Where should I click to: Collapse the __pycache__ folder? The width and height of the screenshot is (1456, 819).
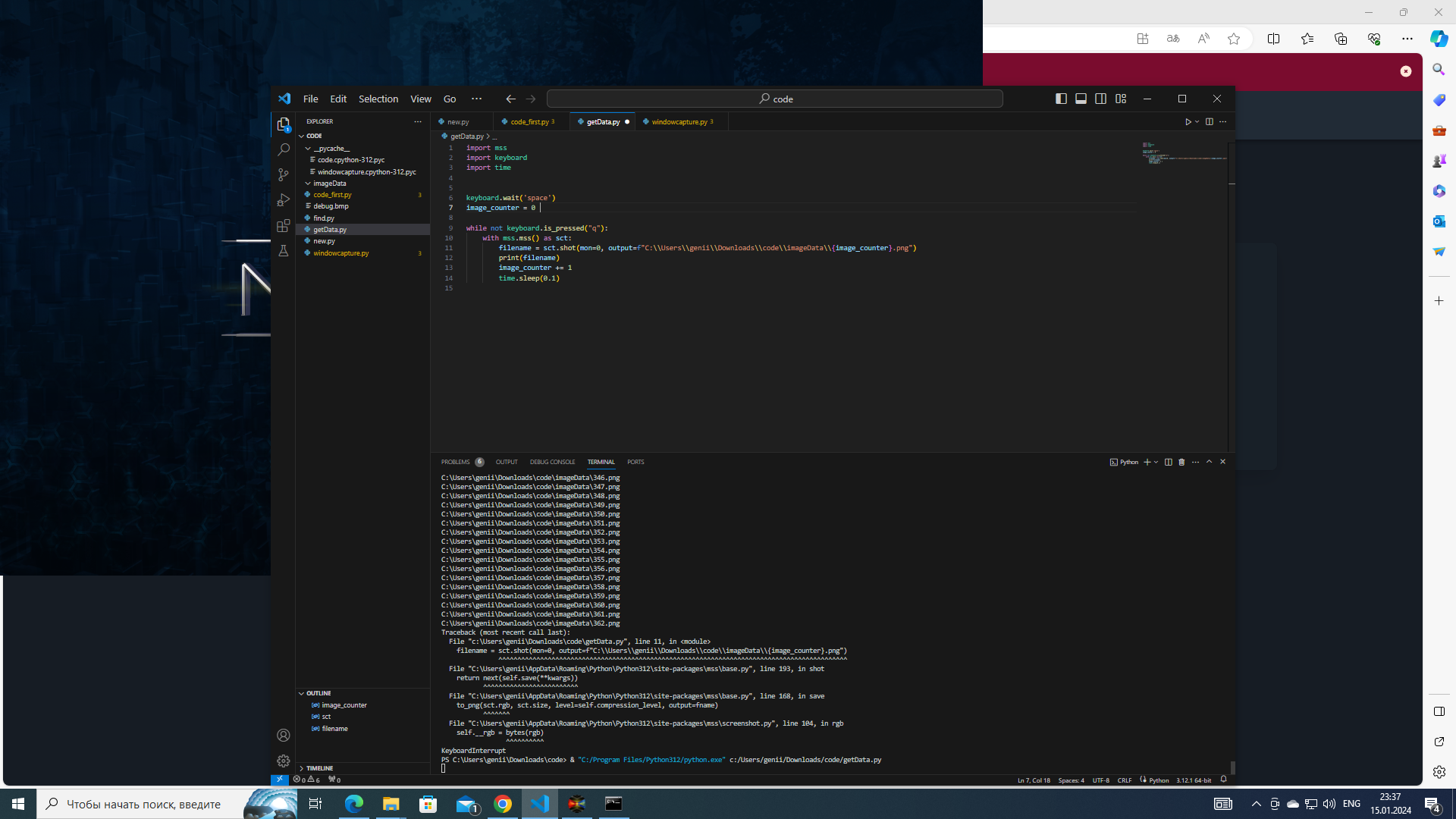coord(308,149)
